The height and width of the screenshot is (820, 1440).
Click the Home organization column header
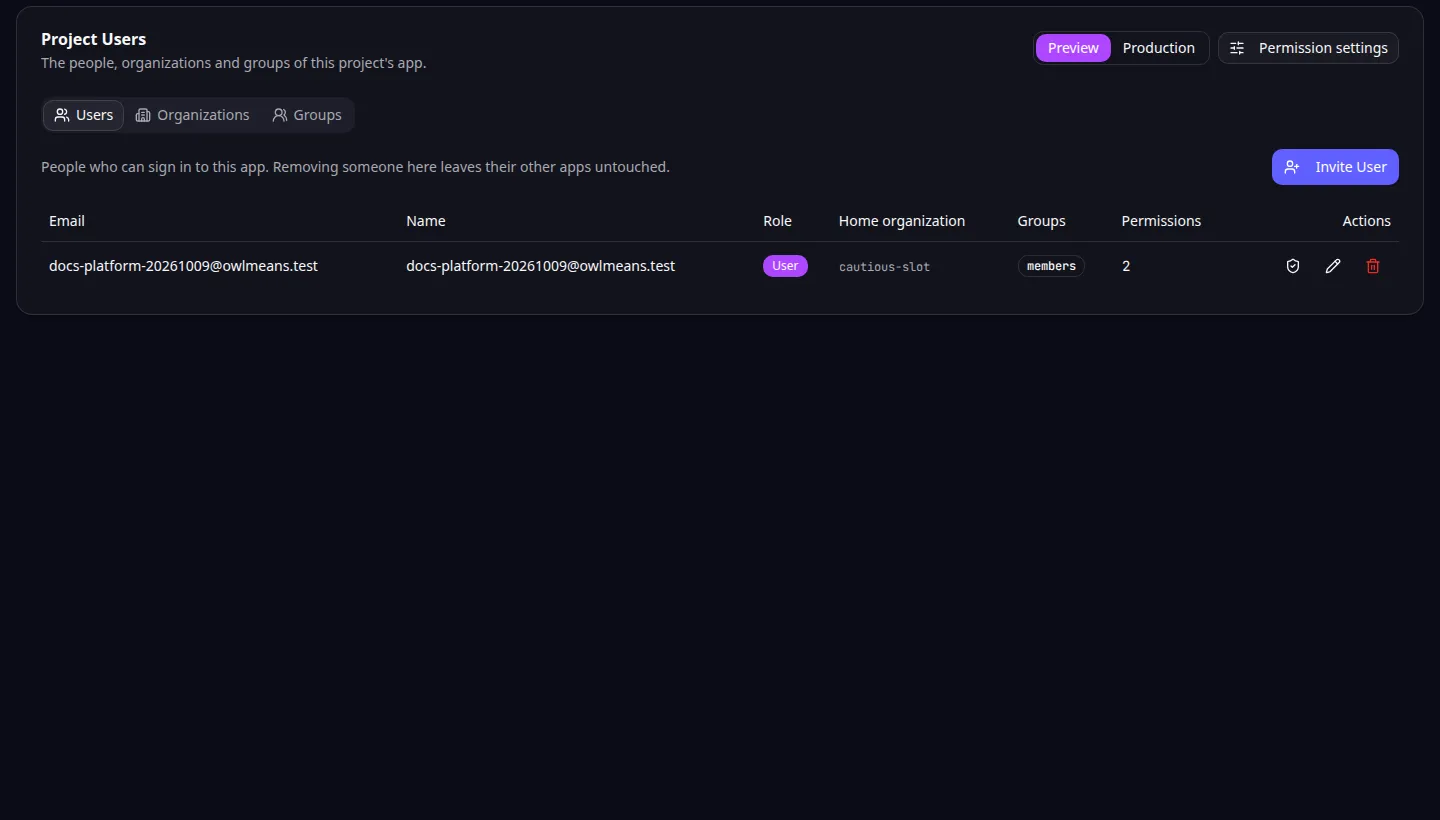point(902,221)
